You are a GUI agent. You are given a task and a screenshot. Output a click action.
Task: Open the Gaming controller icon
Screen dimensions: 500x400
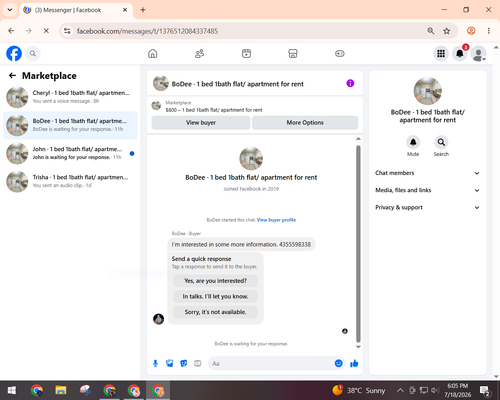point(340,54)
